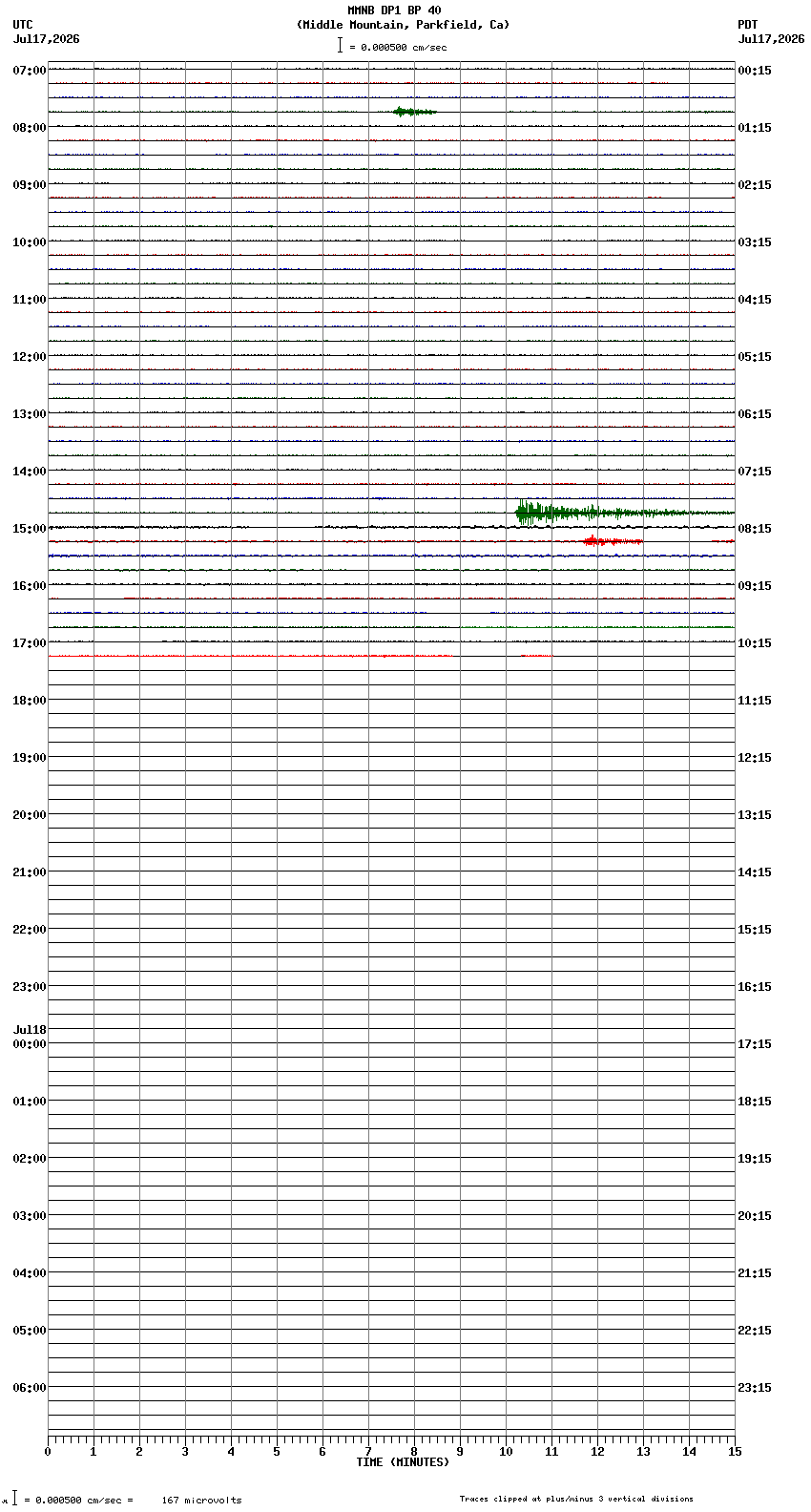This screenshot has width=811, height=1512.
Task: Click the 17:00 UTC time label
Action: coord(30,643)
